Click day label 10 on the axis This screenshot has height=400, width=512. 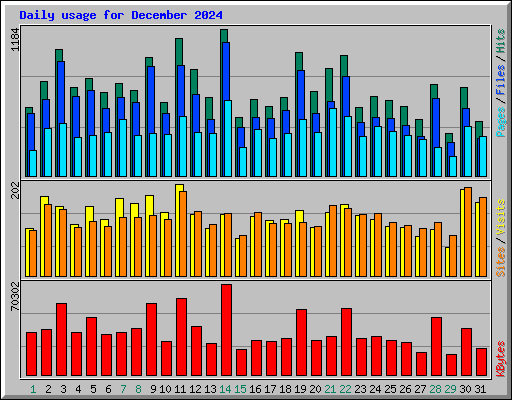click(165, 389)
